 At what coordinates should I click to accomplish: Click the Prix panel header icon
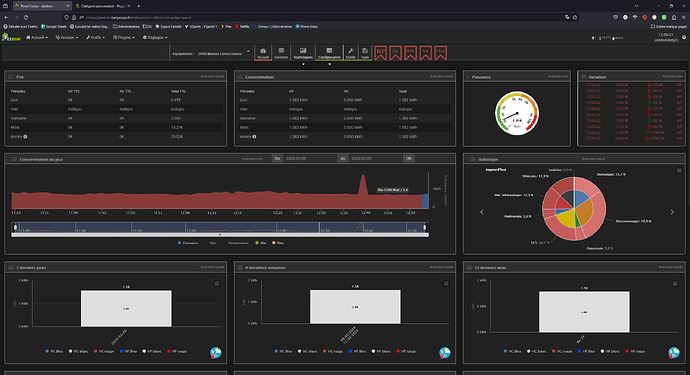point(11,77)
